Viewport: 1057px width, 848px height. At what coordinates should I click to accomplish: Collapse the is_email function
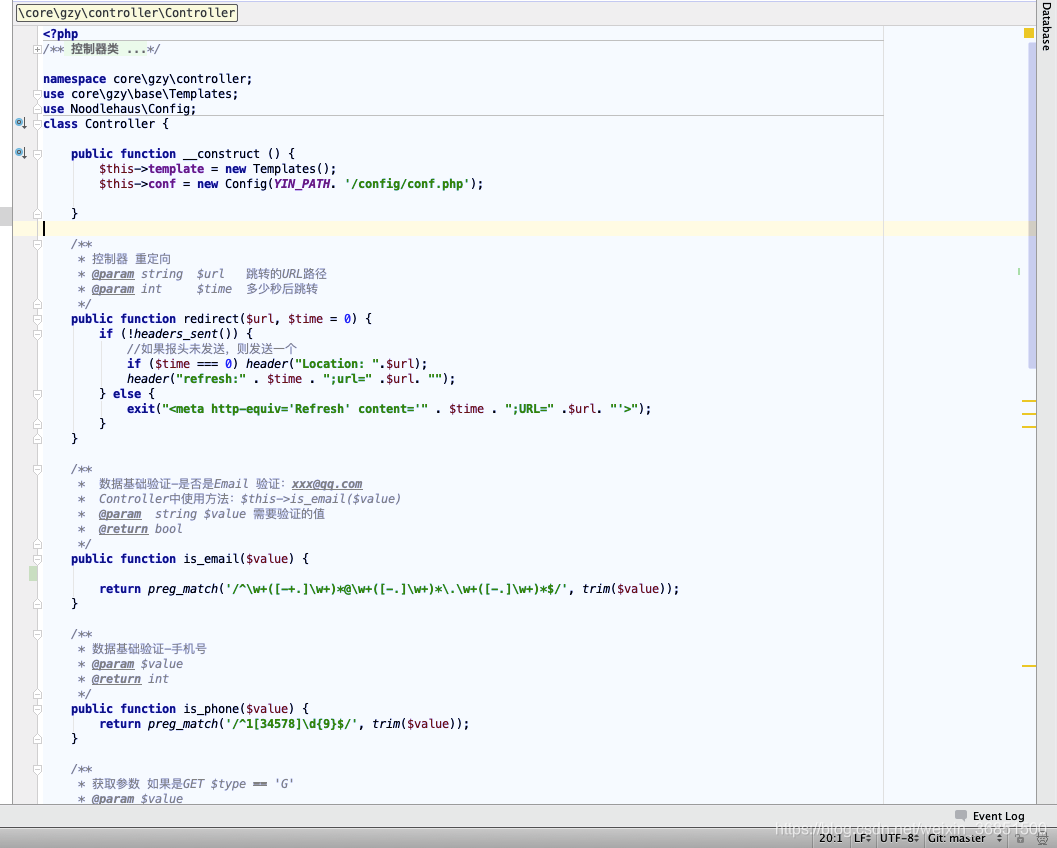pyautogui.click(x=38, y=559)
